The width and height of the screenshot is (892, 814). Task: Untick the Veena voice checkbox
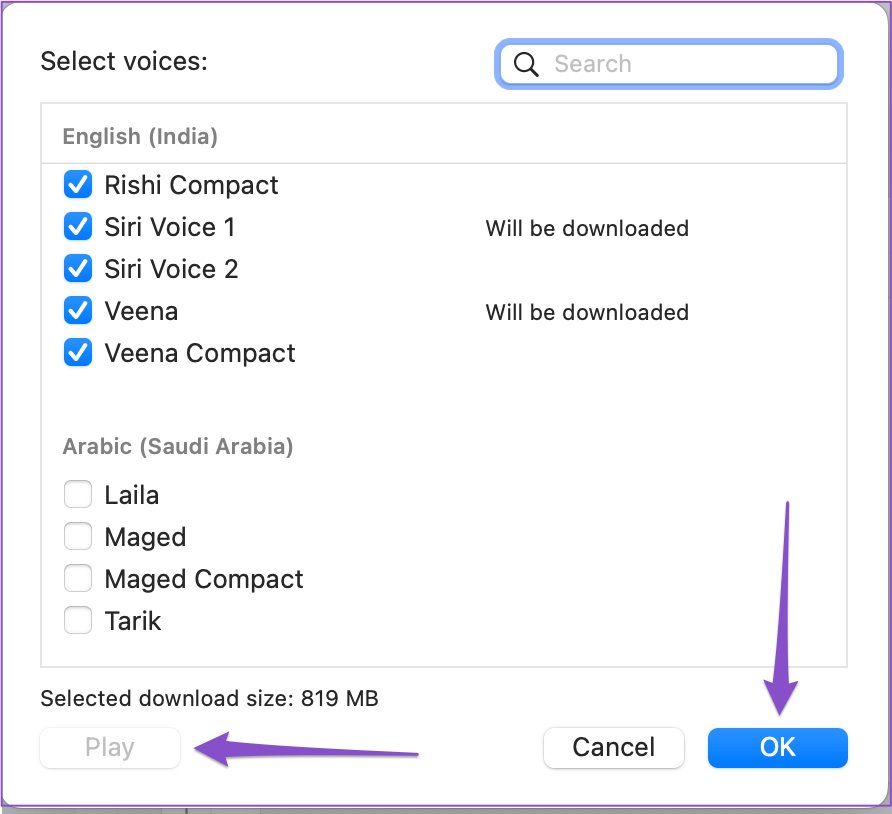coord(78,311)
